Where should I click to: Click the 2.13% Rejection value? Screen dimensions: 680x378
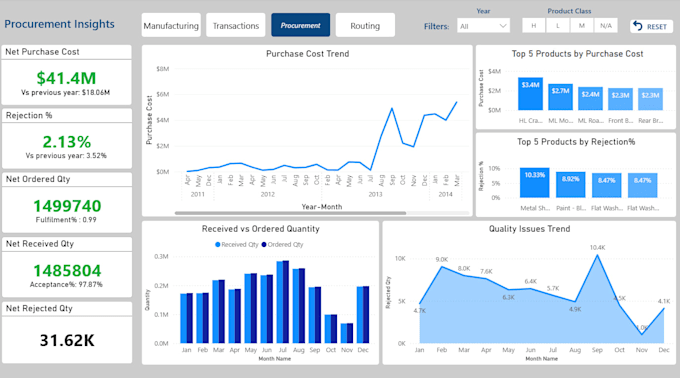[x=67, y=142]
